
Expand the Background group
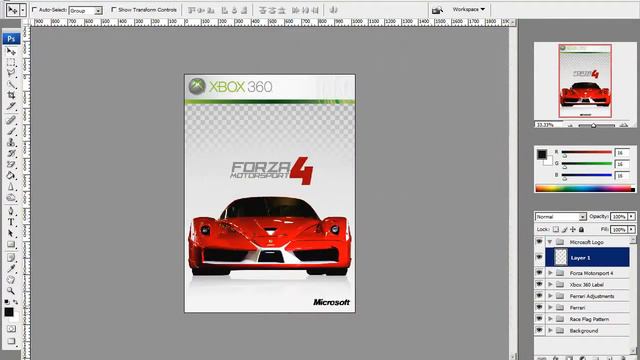550,330
